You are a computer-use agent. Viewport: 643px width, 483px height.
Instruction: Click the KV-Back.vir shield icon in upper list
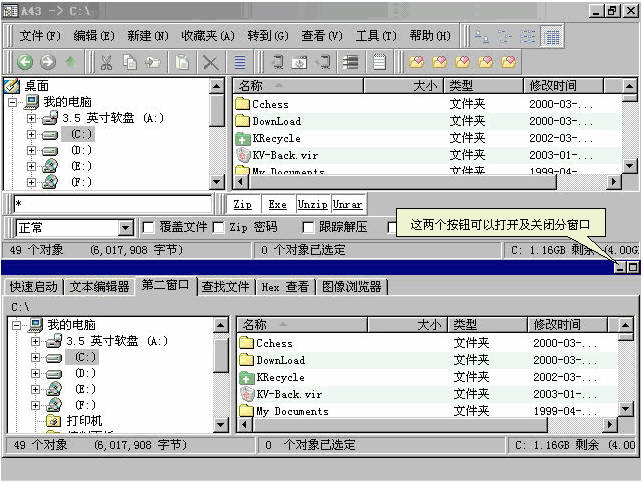[243, 155]
